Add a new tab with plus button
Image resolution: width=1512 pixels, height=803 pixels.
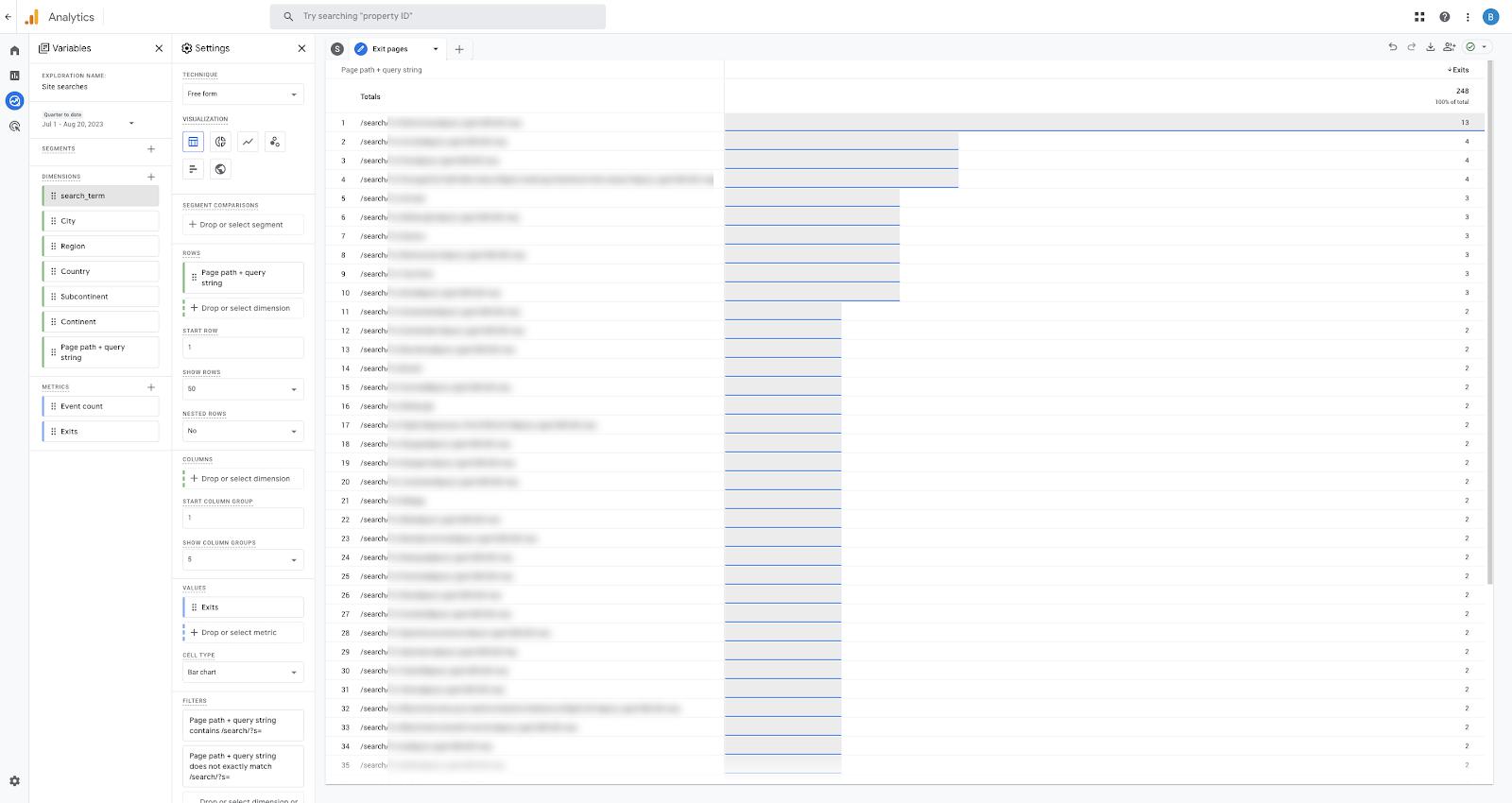point(459,49)
